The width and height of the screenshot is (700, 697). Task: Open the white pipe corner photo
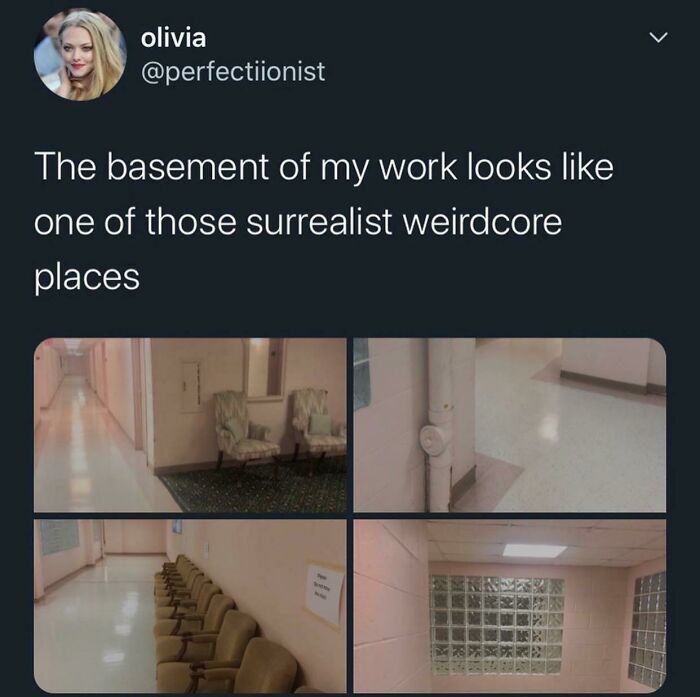pos(509,425)
